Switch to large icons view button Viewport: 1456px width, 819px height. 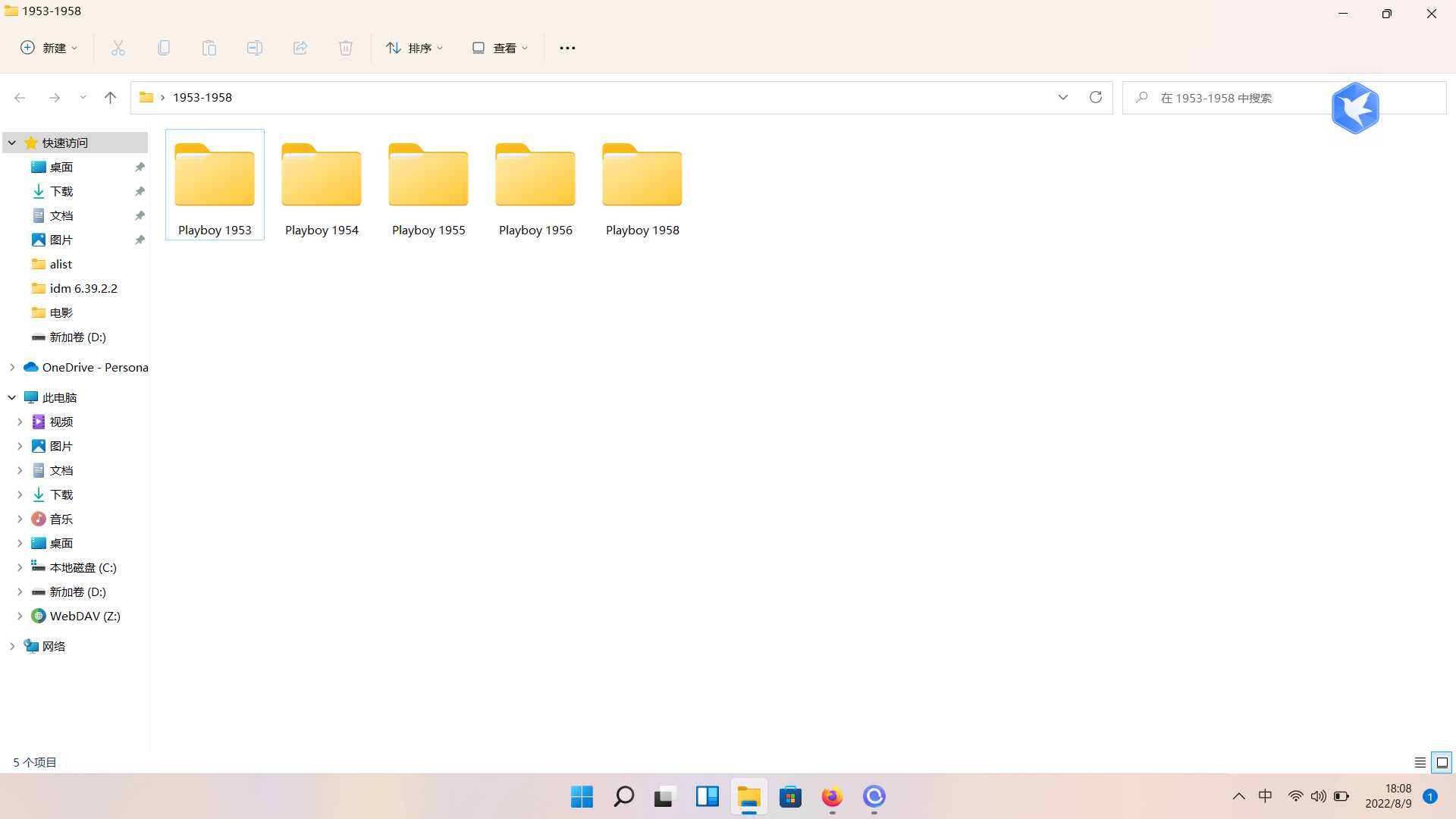1442,762
